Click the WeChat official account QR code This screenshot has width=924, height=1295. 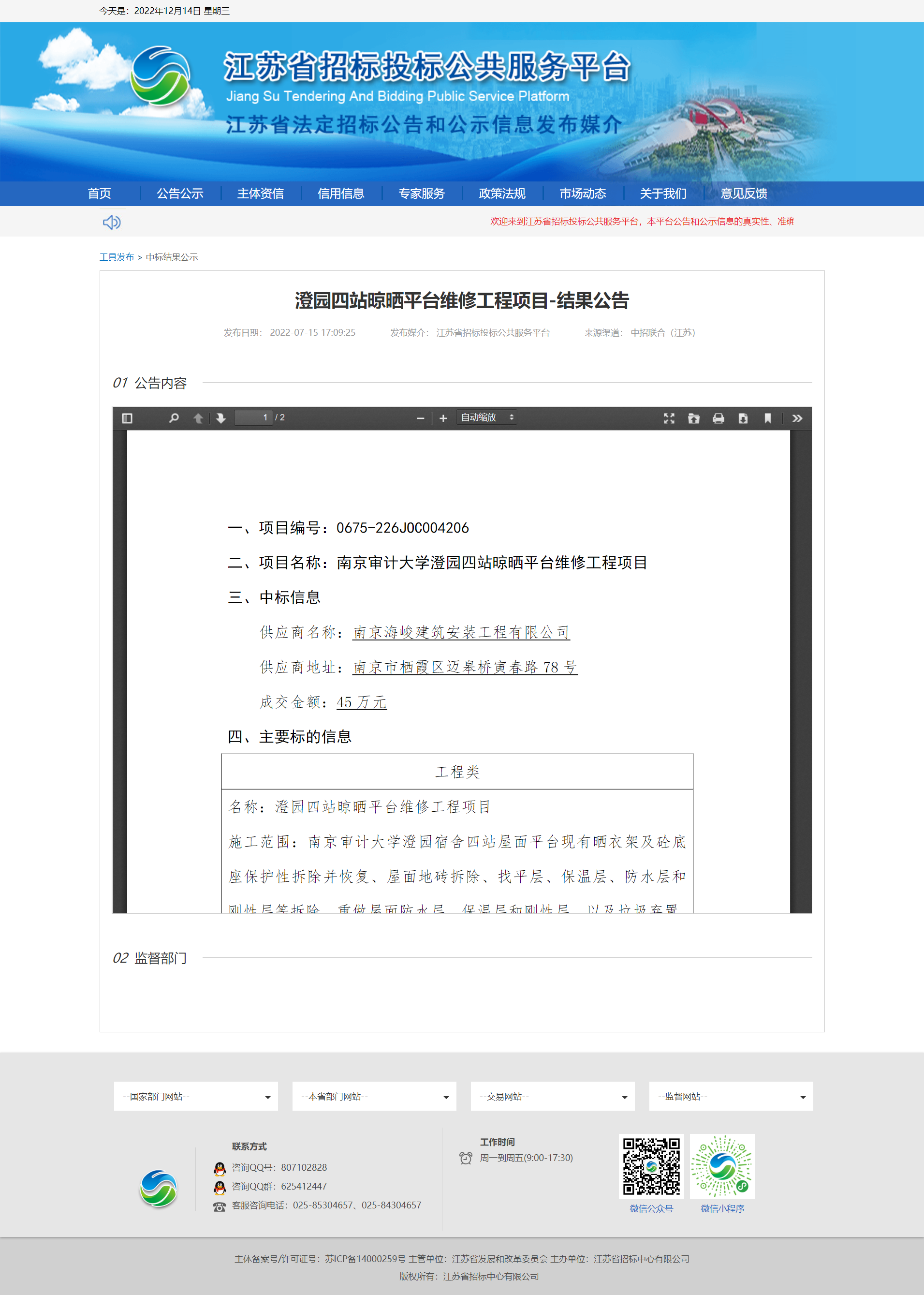(651, 1166)
